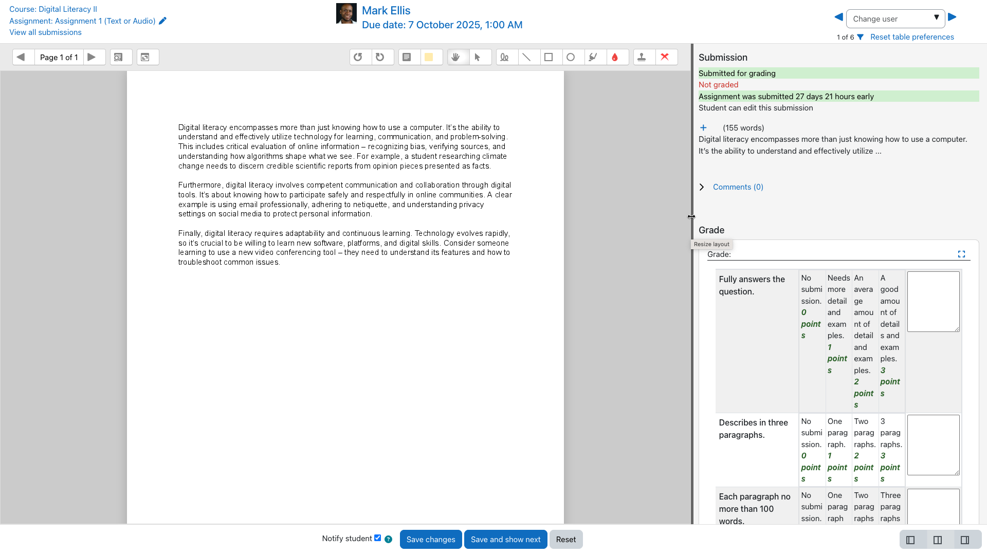The width and height of the screenshot is (987, 555).
Task: Choose the red cross stamp picker
Action: tap(665, 57)
